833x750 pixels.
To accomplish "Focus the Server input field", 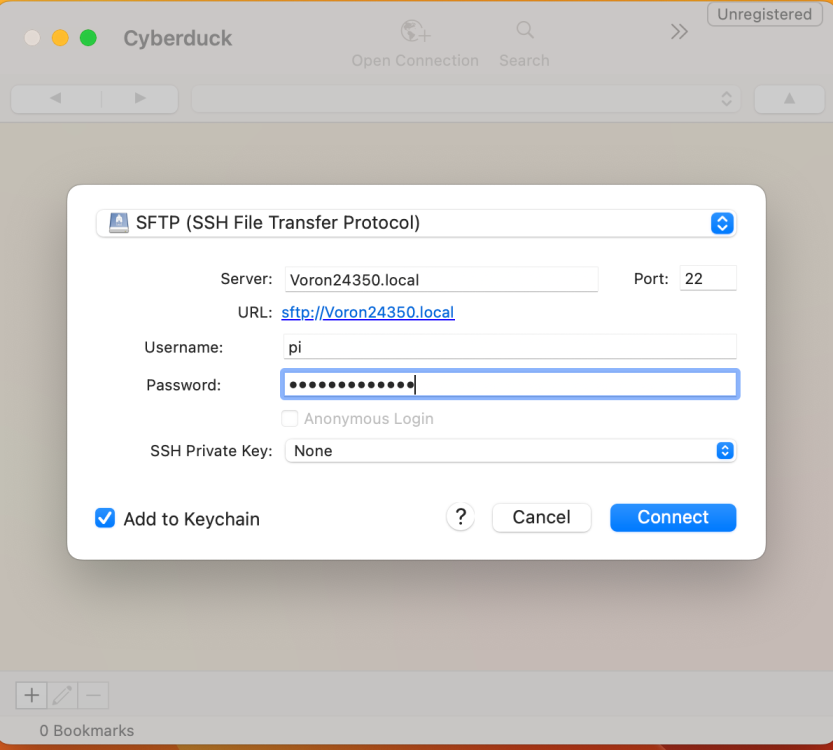I will (x=441, y=279).
